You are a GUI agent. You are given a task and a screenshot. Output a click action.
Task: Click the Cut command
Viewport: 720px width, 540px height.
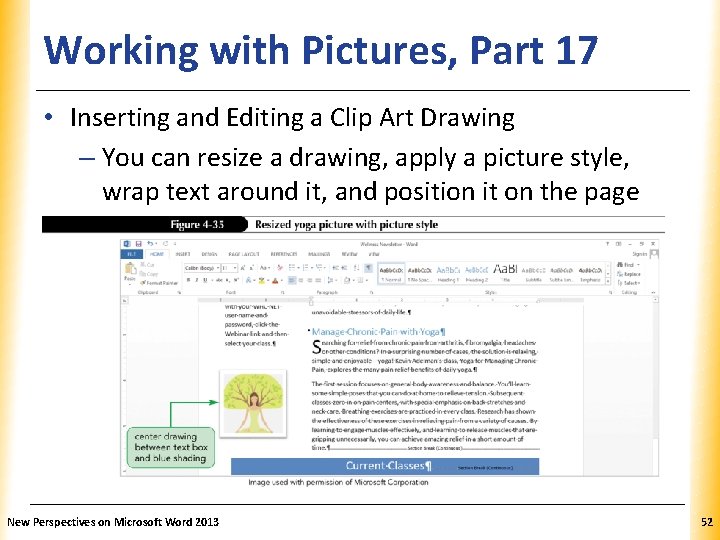point(147,265)
